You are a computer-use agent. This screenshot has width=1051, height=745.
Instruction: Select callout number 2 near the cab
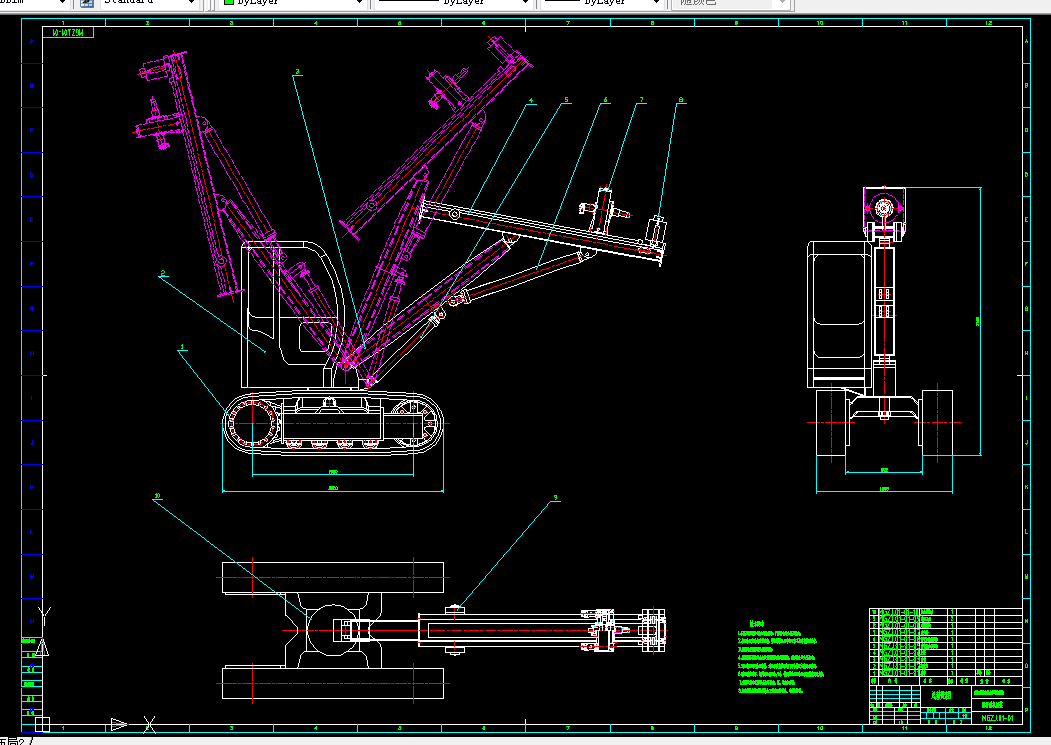(x=163, y=273)
